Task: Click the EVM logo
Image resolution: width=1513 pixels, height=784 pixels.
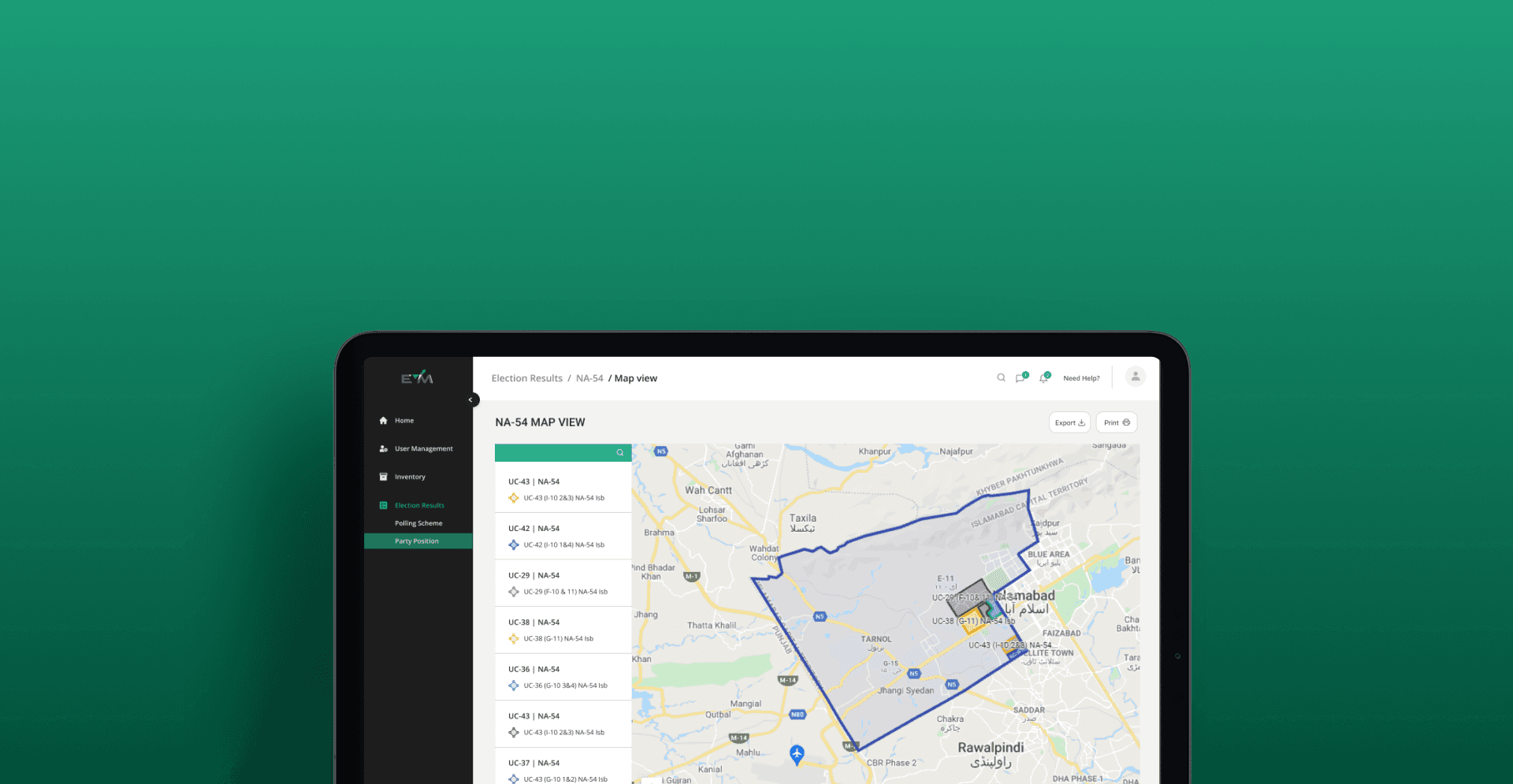Action: coord(417,377)
